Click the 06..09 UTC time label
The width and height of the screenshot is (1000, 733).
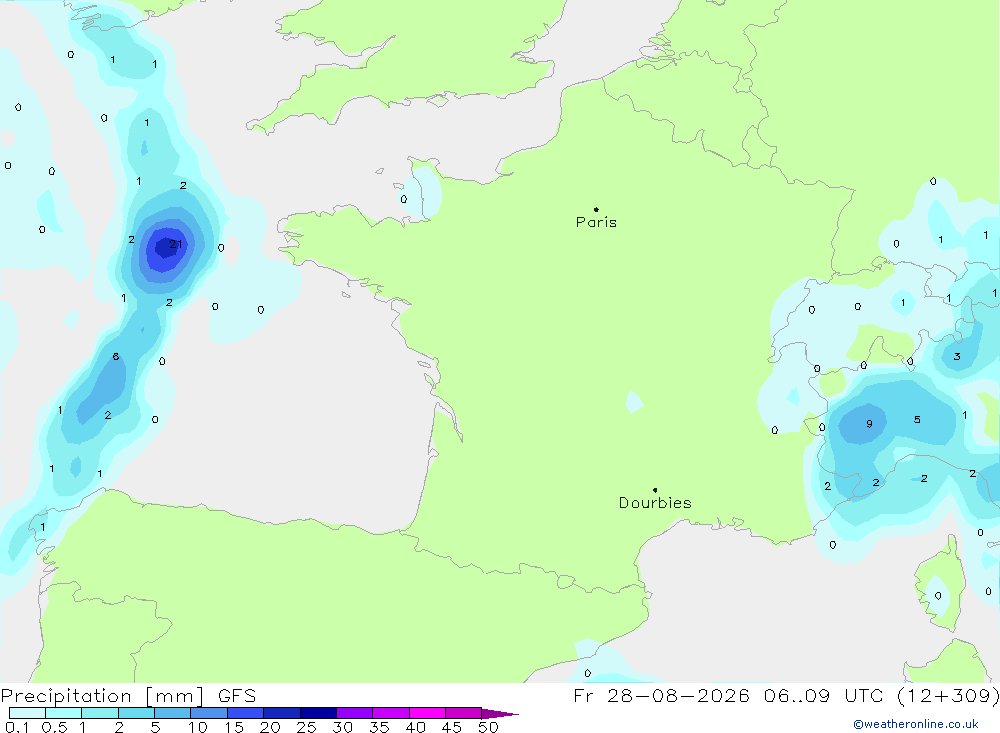tap(824, 695)
